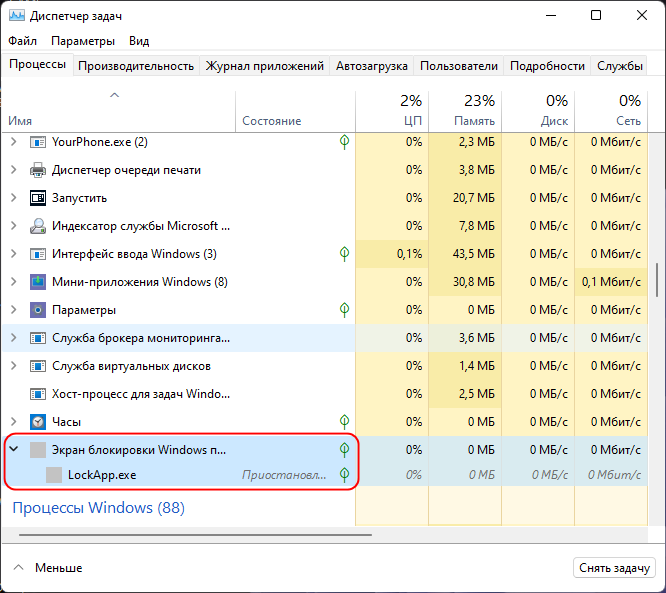This screenshot has width=666, height=593.
Task: Click the vertical scrollbar thumb
Action: (657, 280)
